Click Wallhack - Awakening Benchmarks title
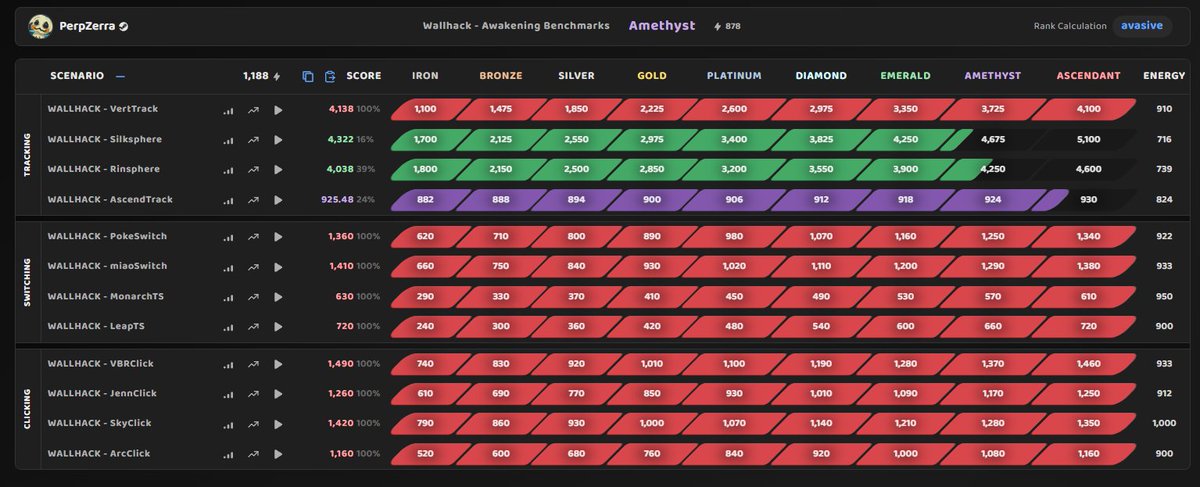Viewport: 1200px width, 487px height. [x=516, y=26]
